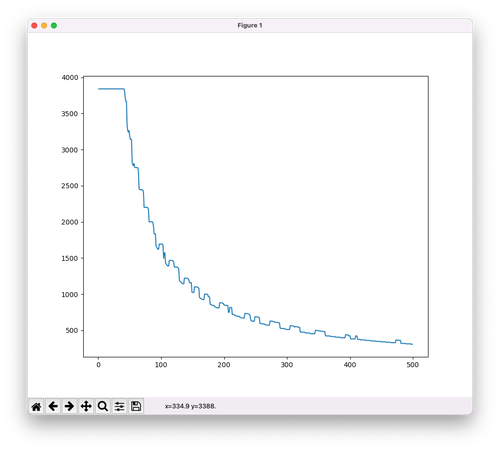The image size is (500, 451).
Task: Save the figure with the disk icon
Action: pyautogui.click(x=136, y=406)
